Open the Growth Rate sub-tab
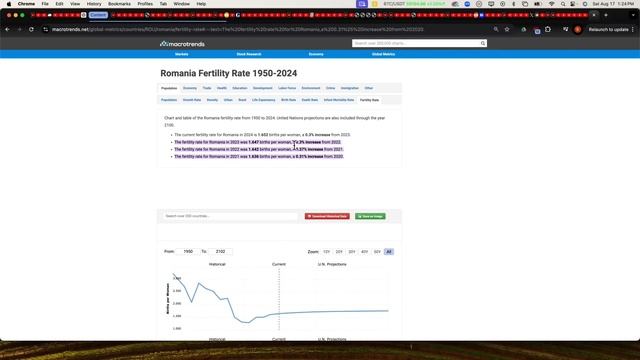 192,100
